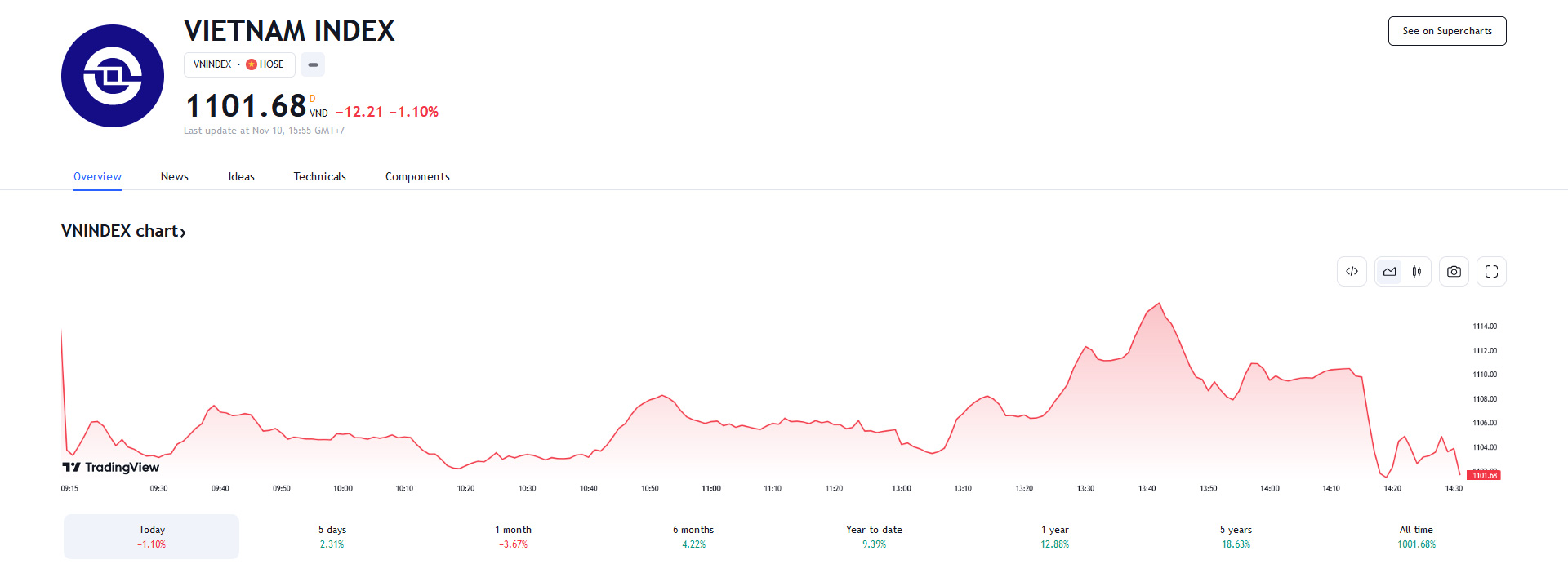1568x582 pixels.
Task: Click the embed code icon above chart
Action: click(1352, 272)
